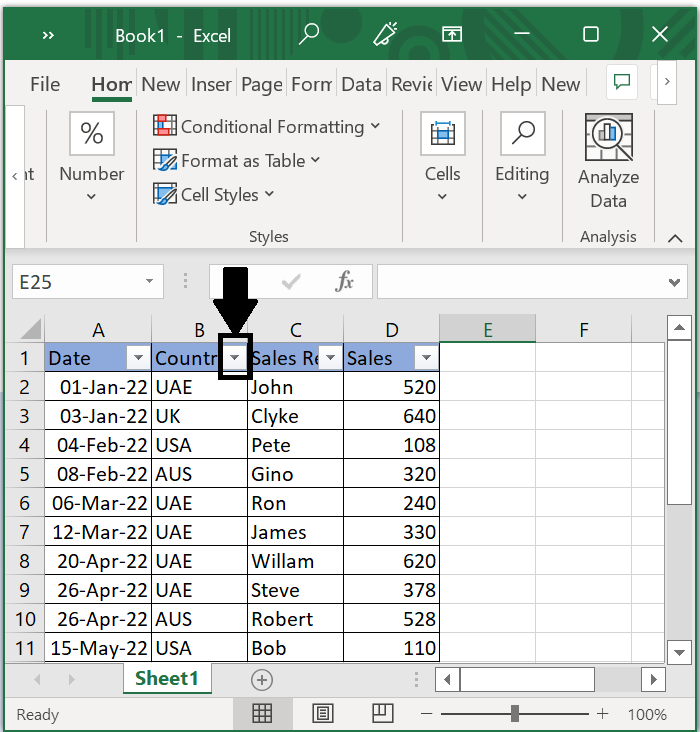Open the File tab
The height and width of the screenshot is (732, 700).
[x=45, y=84]
